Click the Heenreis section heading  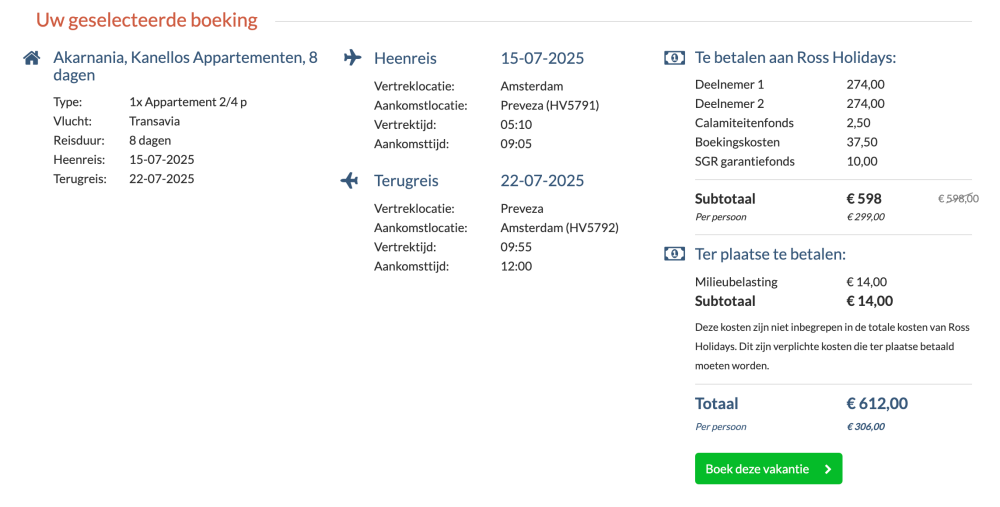point(405,58)
